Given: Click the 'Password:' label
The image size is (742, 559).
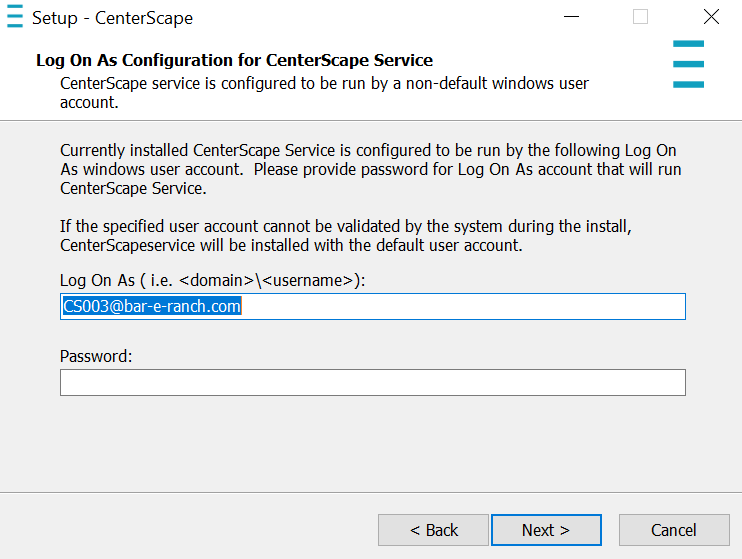Looking at the screenshot, I should 96,356.
